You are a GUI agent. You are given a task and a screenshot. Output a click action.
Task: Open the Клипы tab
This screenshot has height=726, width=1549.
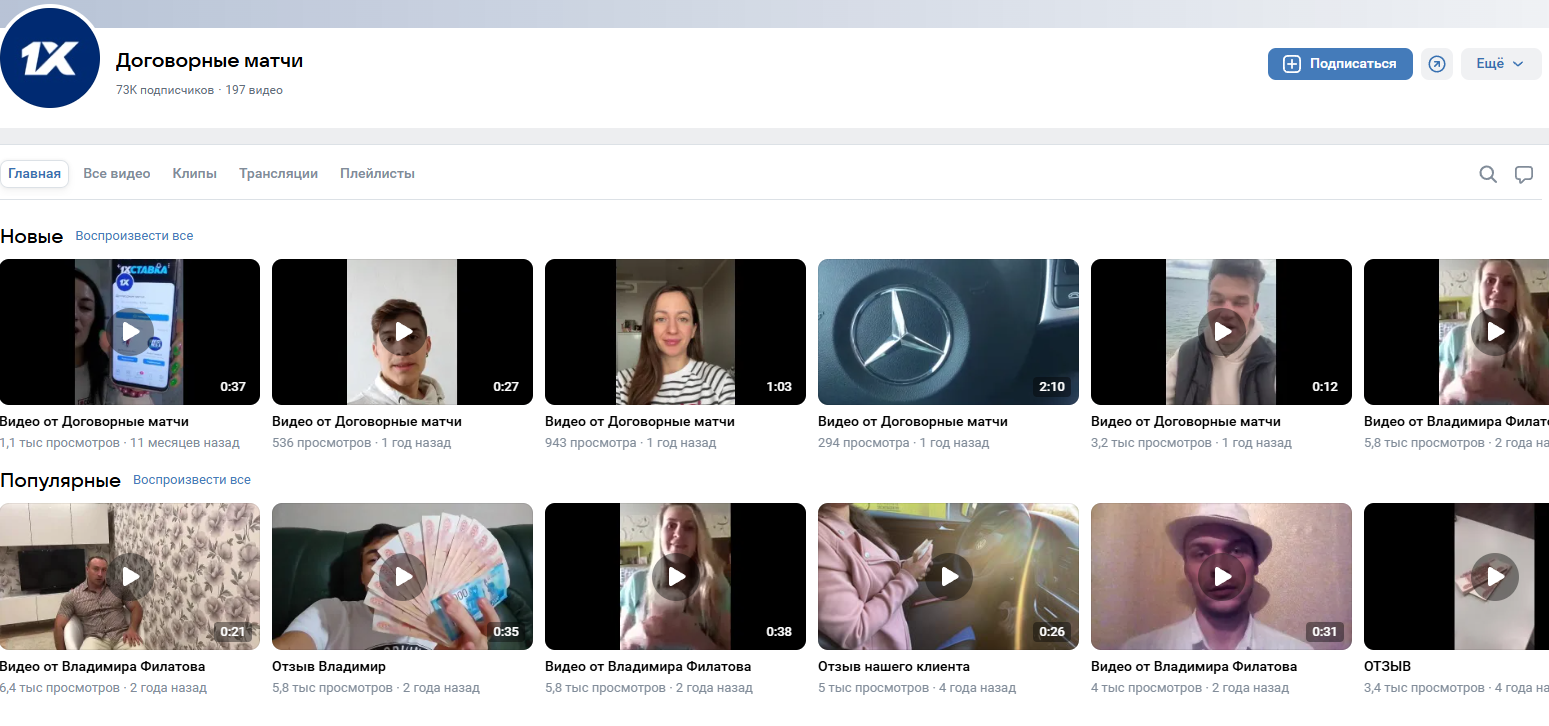[194, 174]
